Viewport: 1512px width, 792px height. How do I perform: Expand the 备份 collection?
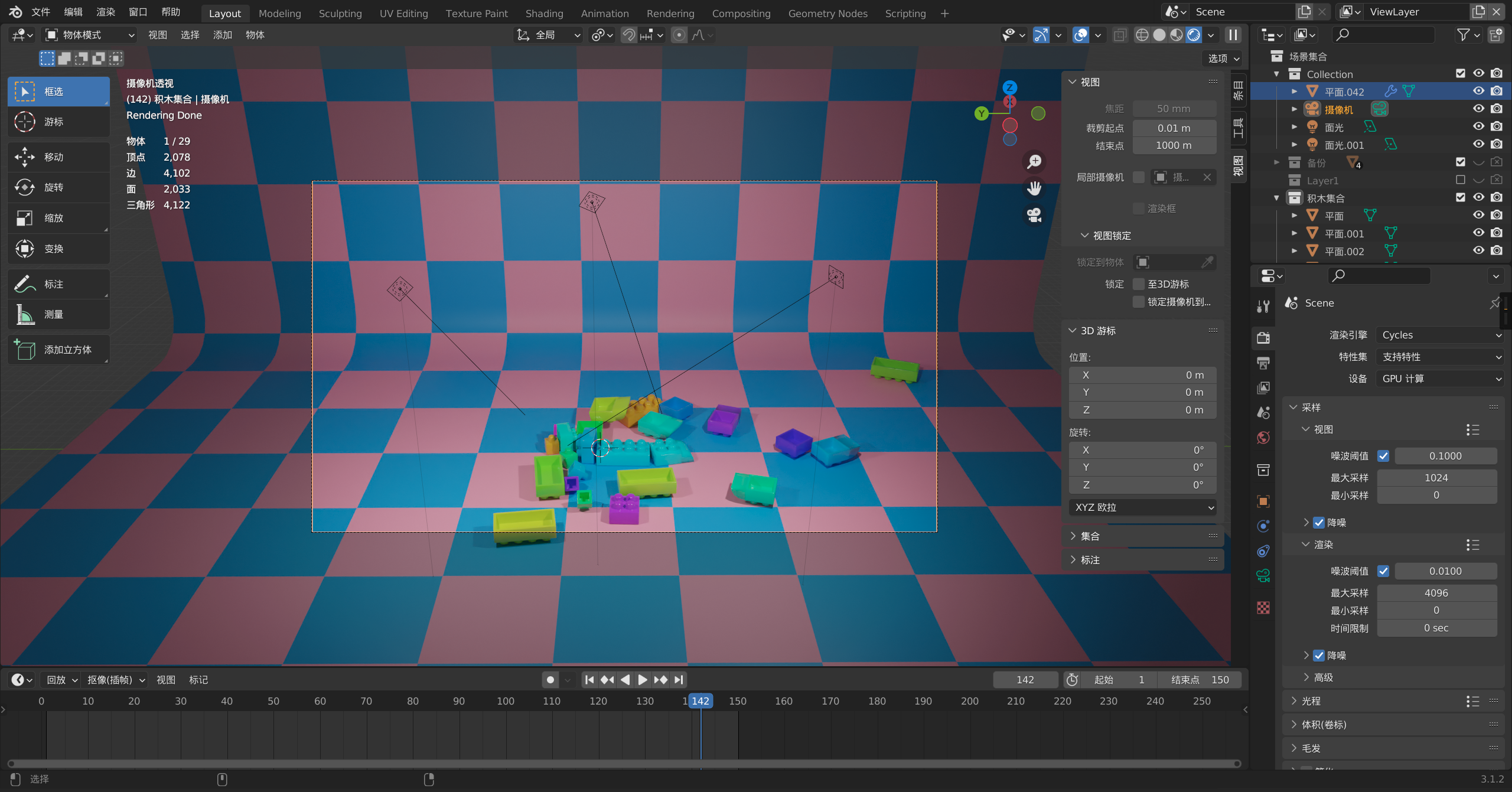[x=1276, y=162]
